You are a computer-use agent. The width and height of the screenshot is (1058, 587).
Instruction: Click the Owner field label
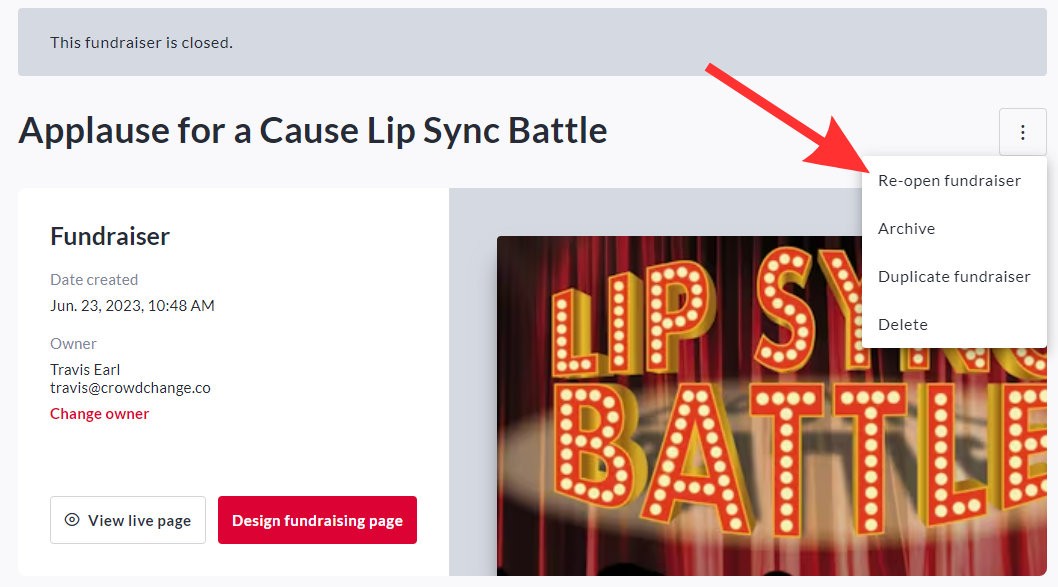pyautogui.click(x=73, y=344)
